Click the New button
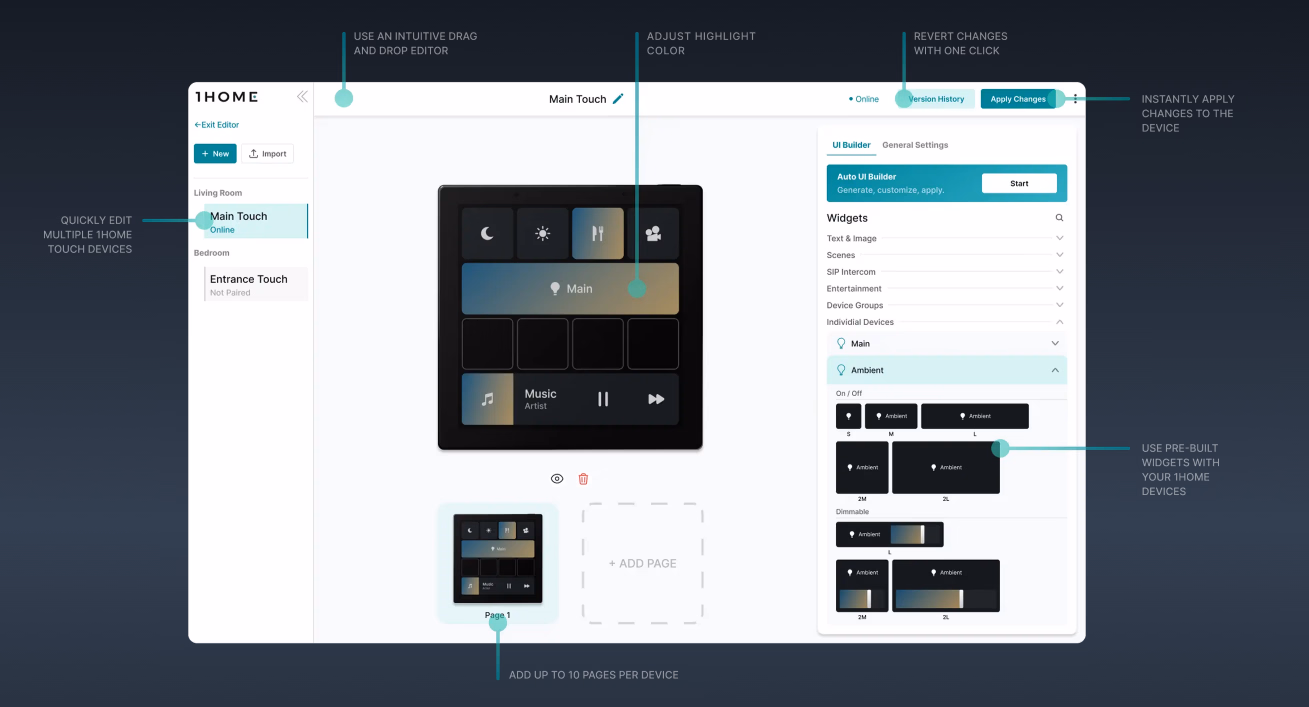 tap(215, 154)
